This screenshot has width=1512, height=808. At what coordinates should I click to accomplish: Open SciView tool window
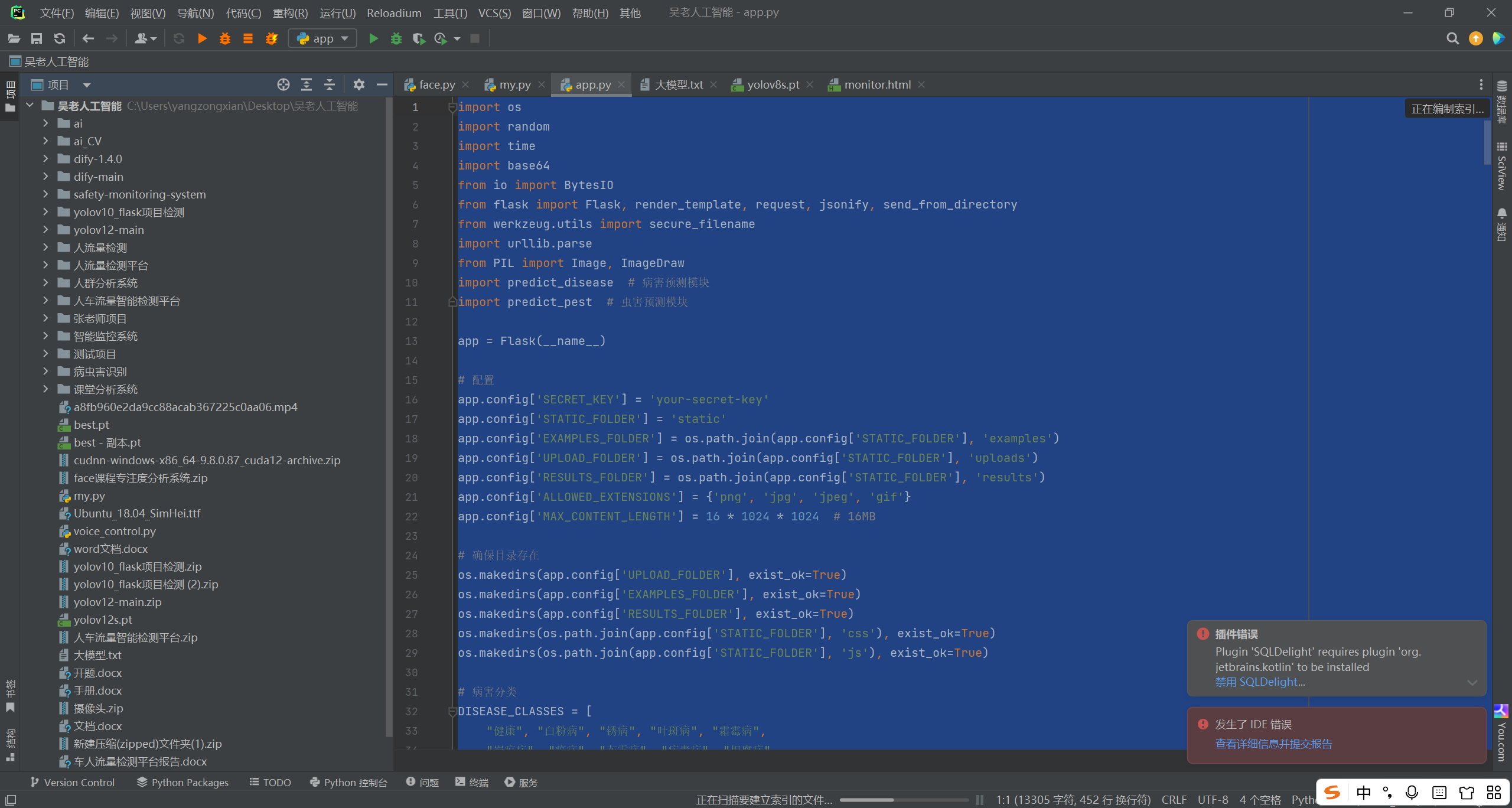click(x=1502, y=165)
